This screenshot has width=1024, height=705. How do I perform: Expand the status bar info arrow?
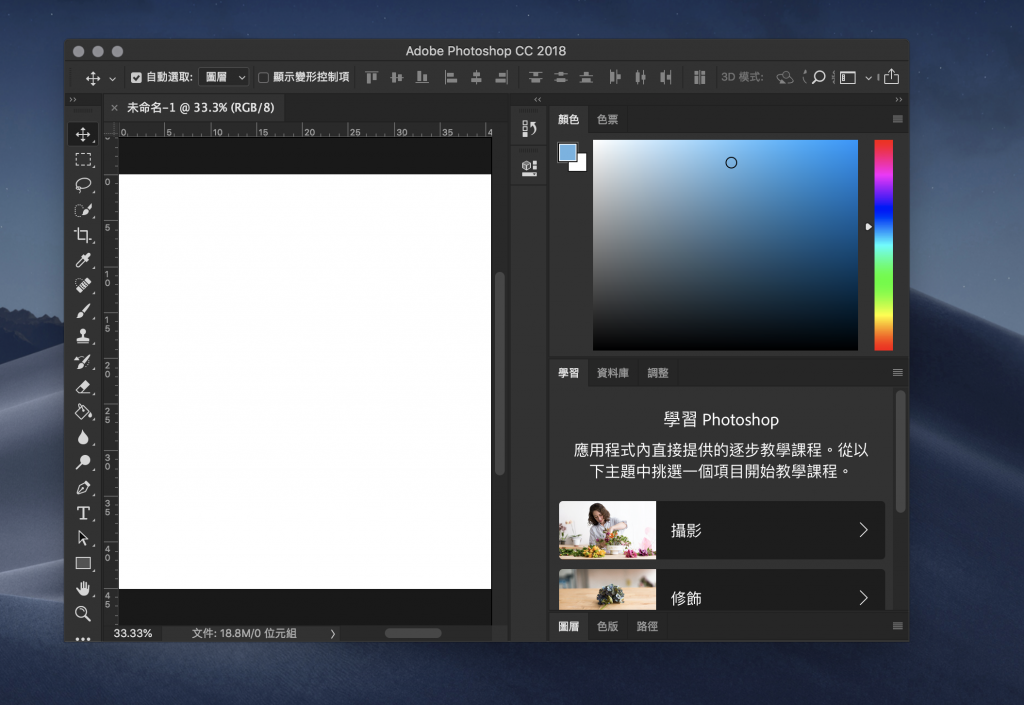point(332,633)
